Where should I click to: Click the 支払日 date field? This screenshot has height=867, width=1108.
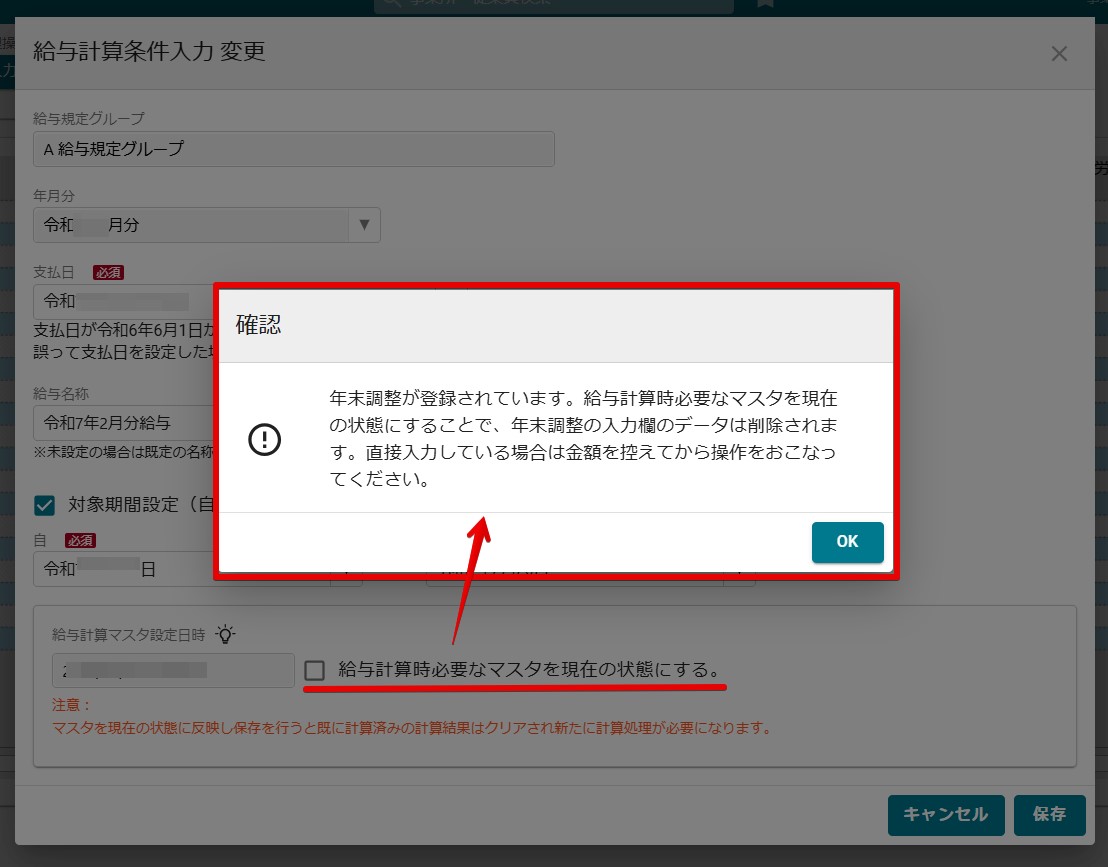[124, 302]
